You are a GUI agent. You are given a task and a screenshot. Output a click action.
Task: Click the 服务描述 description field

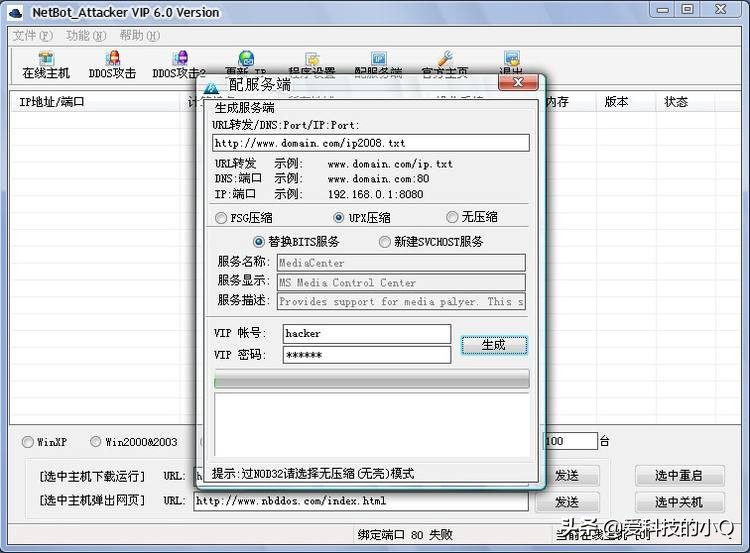pos(401,301)
